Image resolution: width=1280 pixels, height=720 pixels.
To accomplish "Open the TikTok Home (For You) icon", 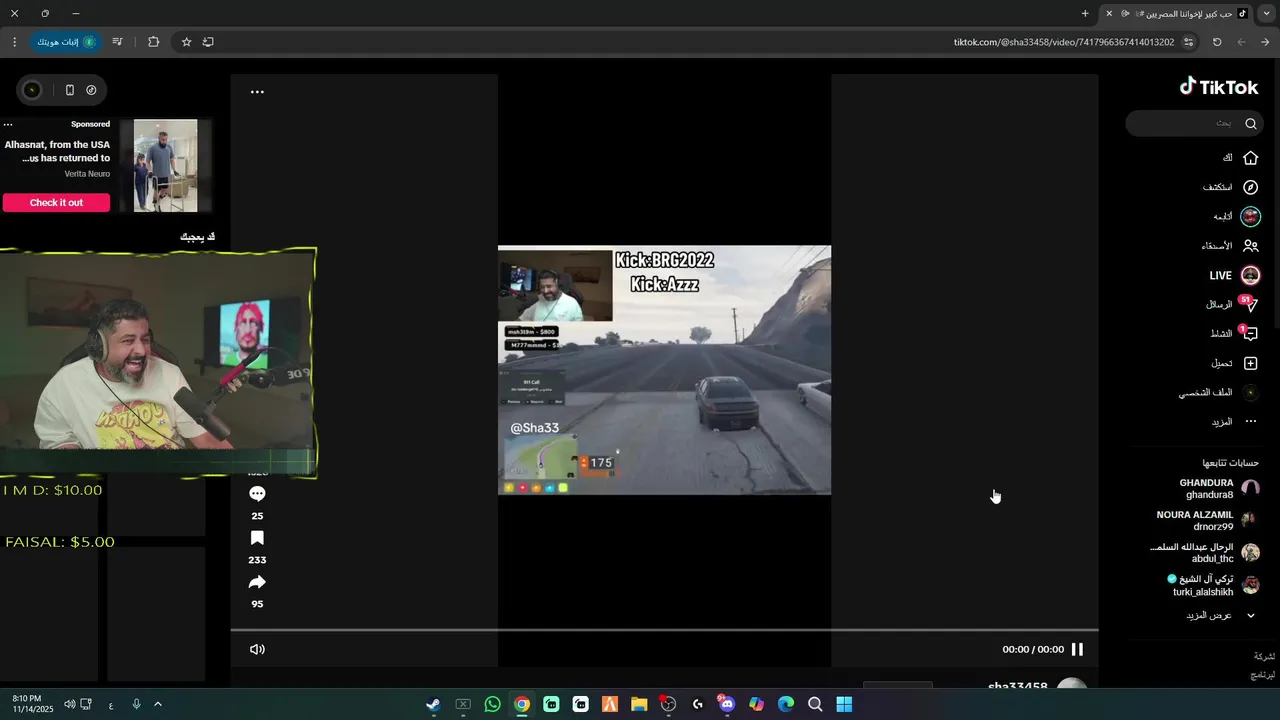I will click(1250, 158).
